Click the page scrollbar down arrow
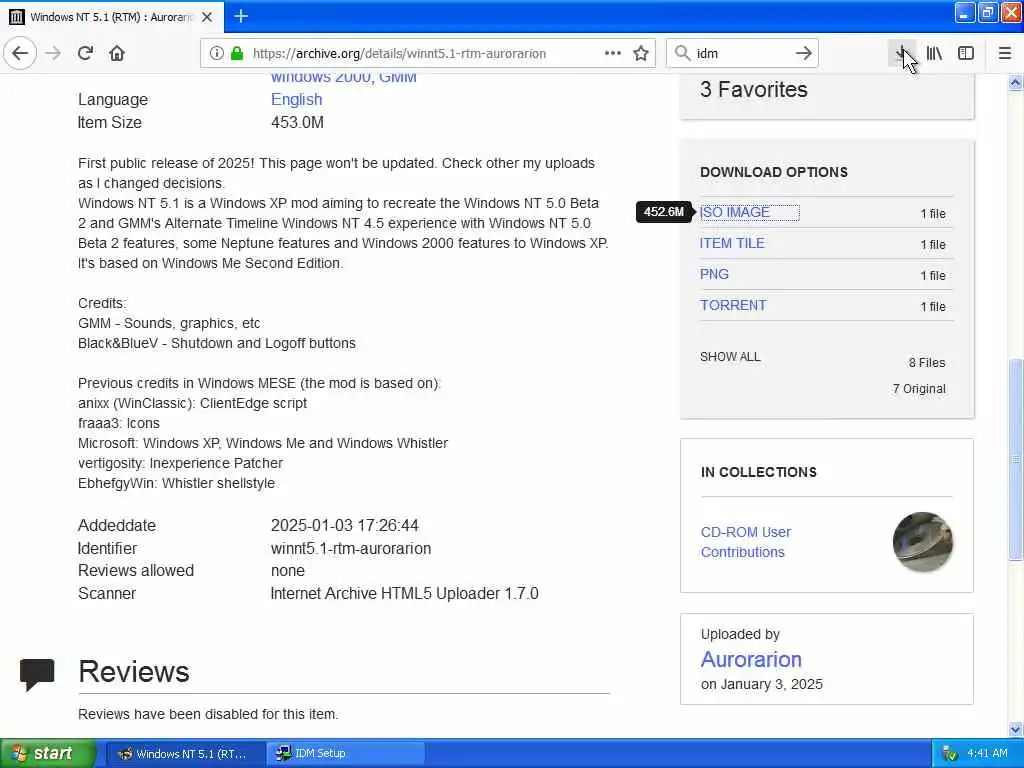This screenshot has width=1024, height=768. (x=1015, y=729)
